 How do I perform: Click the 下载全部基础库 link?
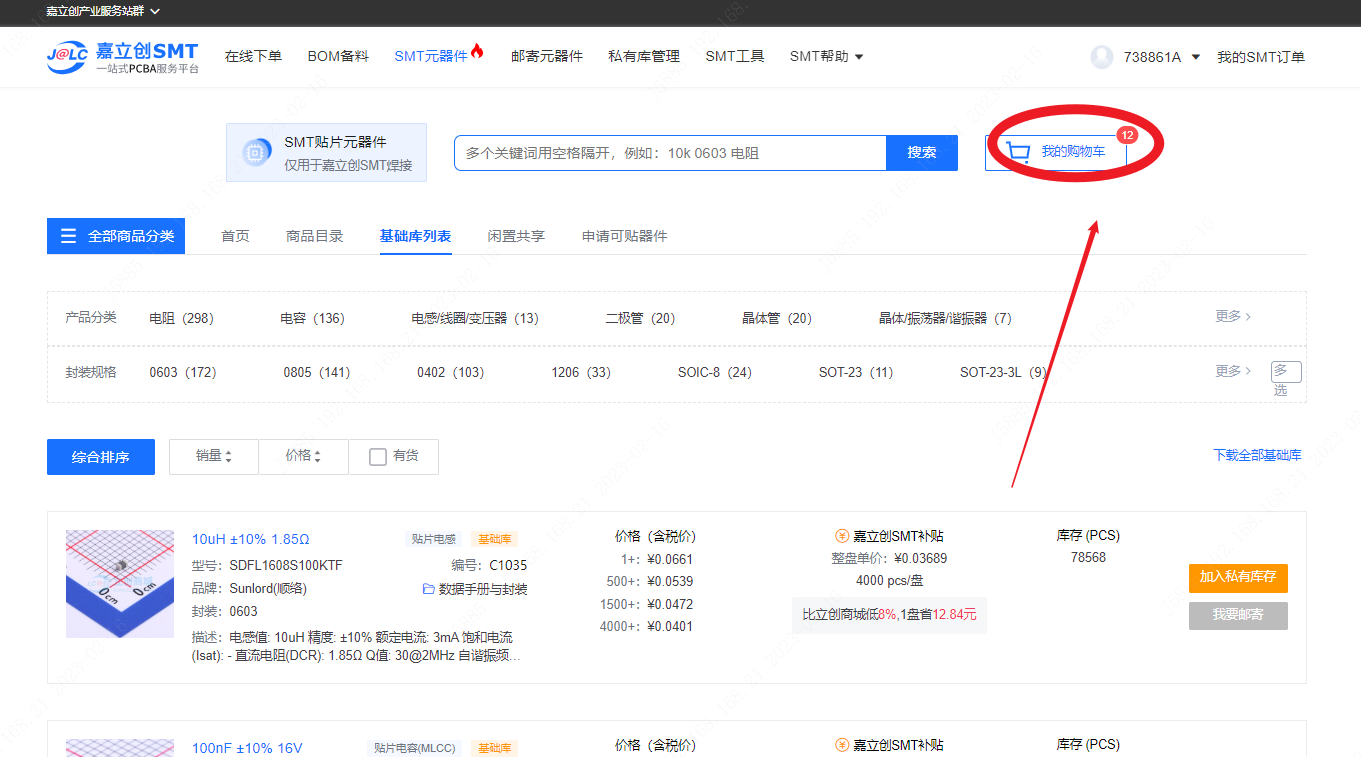[1257, 456]
